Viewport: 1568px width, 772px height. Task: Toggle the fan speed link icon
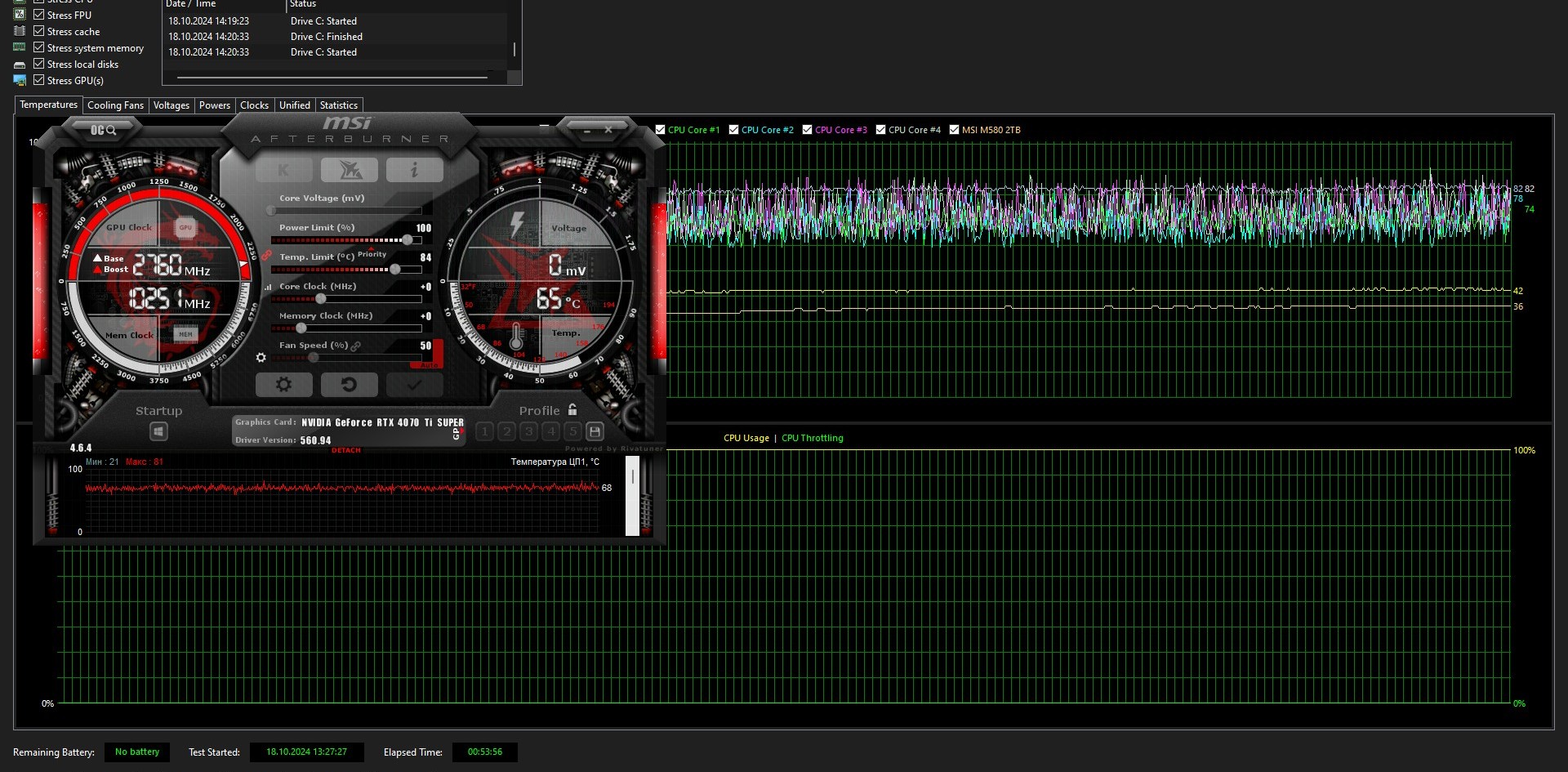click(355, 346)
